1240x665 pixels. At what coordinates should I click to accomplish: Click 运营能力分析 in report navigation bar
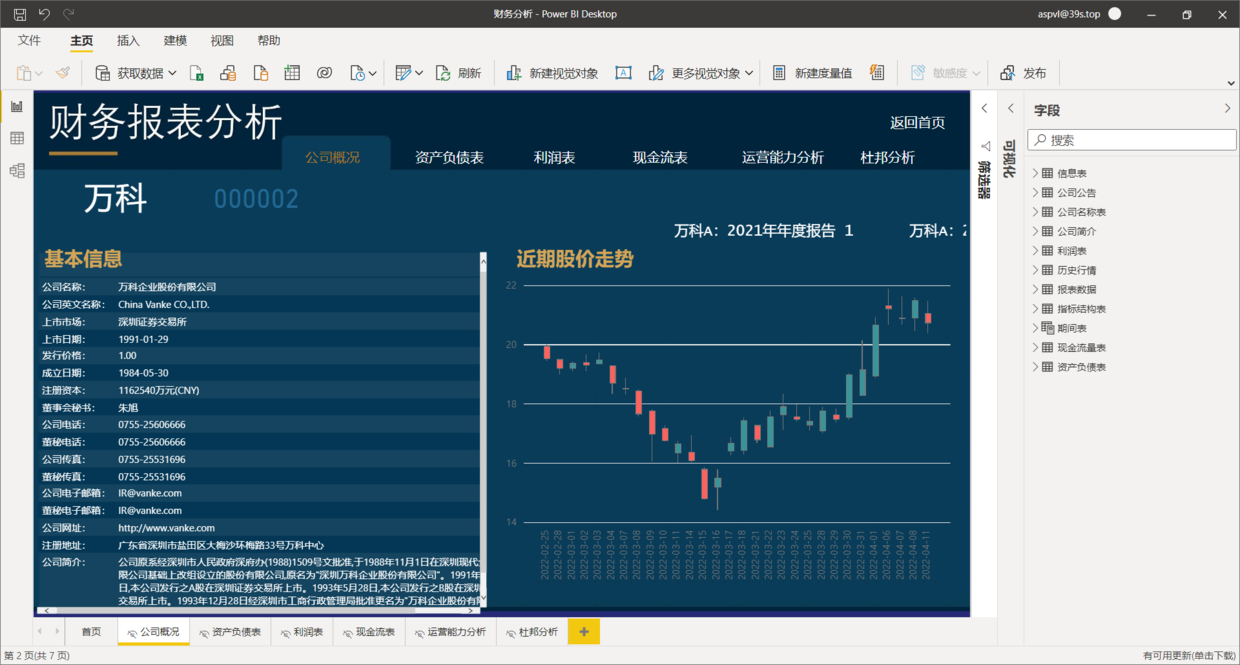(783, 157)
